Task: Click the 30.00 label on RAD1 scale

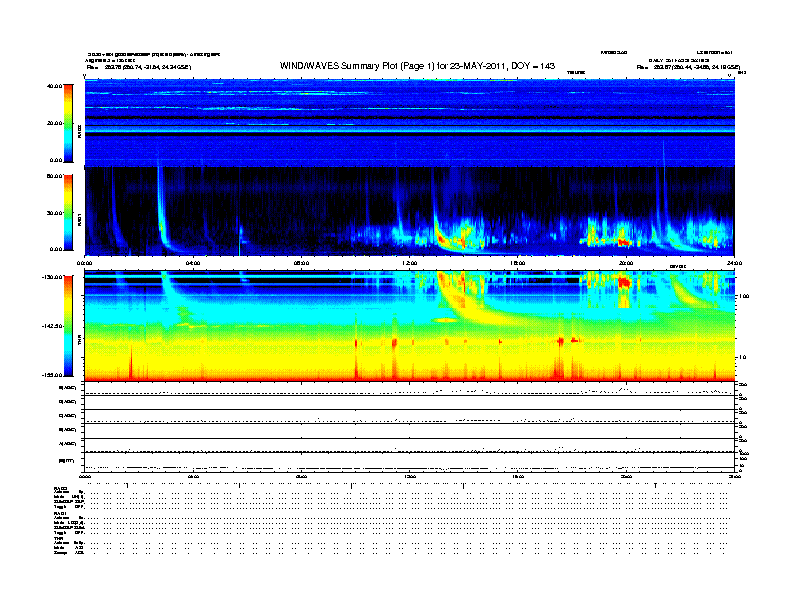Action: (x=54, y=213)
